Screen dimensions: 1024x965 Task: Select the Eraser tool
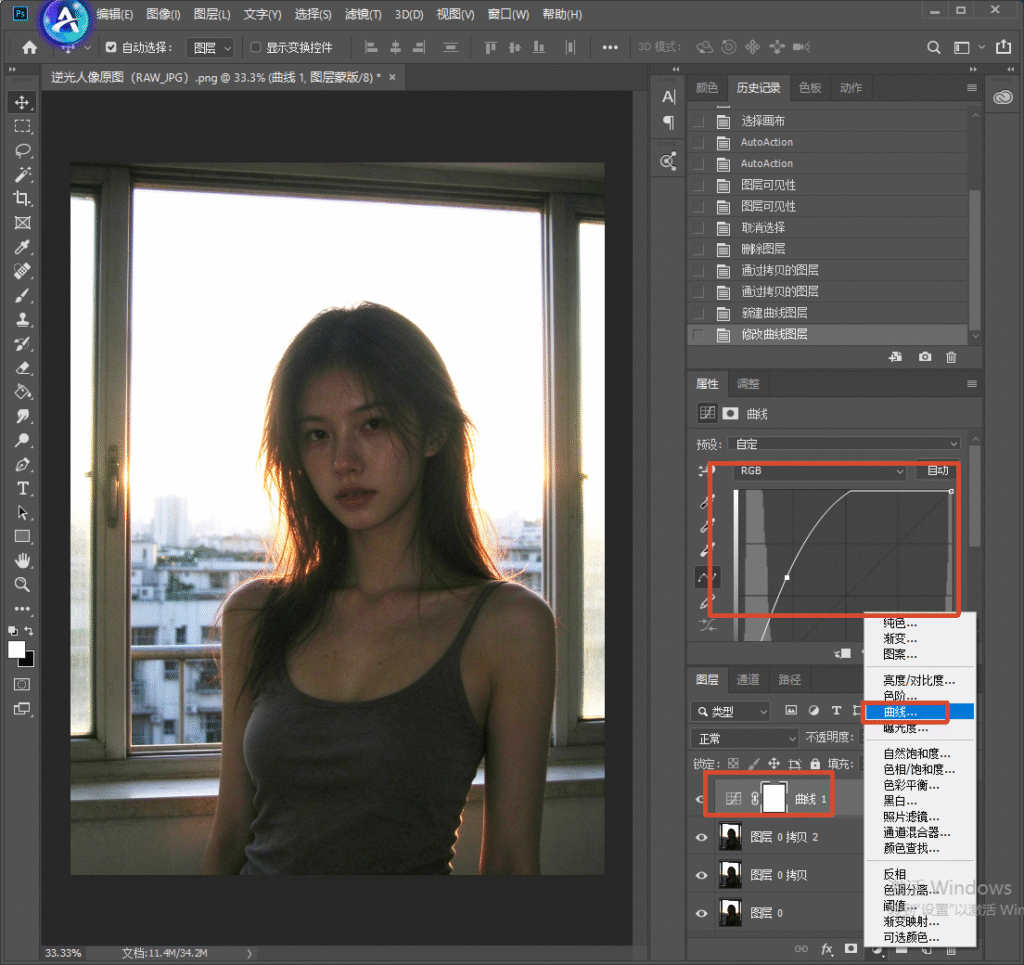tap(22, 368)
